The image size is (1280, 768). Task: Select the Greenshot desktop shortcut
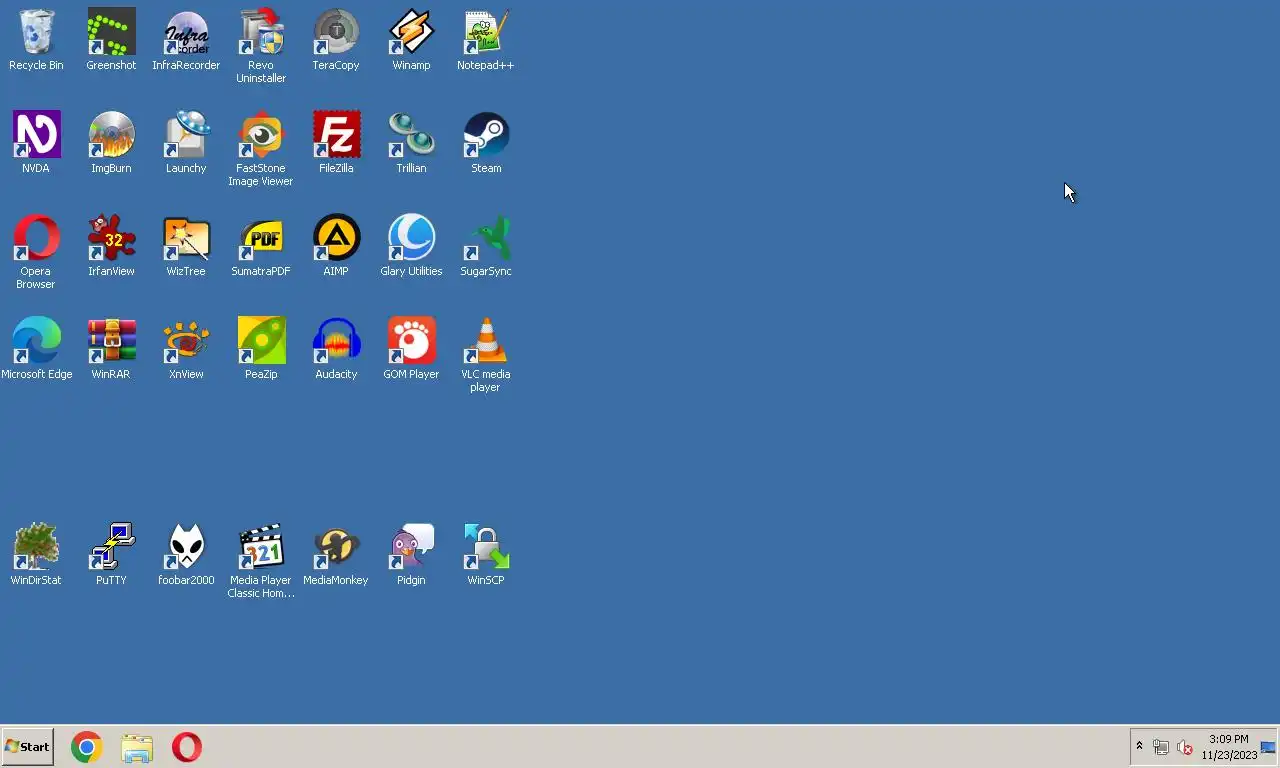(x=111, y=40)
